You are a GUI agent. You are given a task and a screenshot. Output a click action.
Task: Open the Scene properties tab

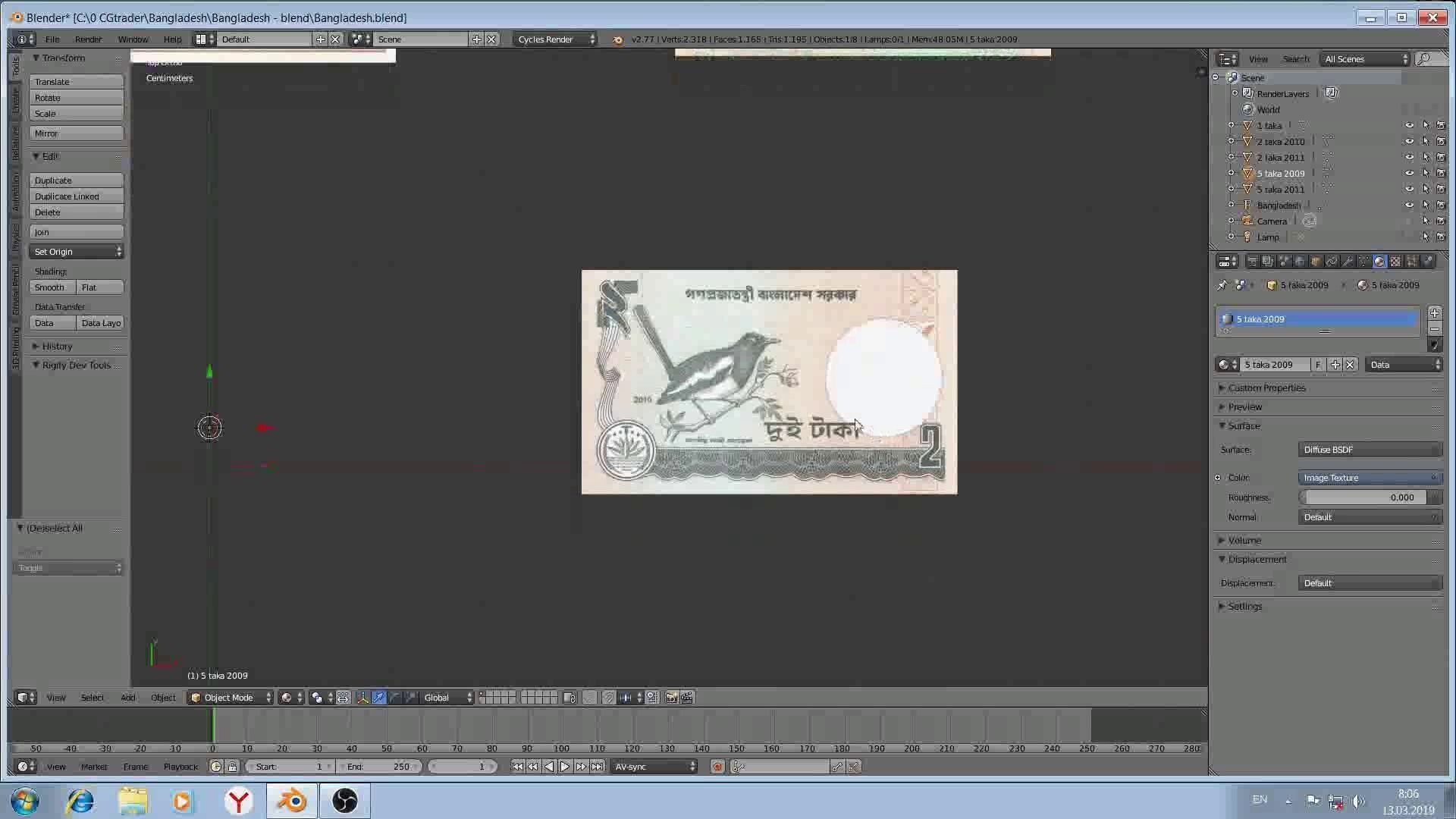(x=1284, y=261)
